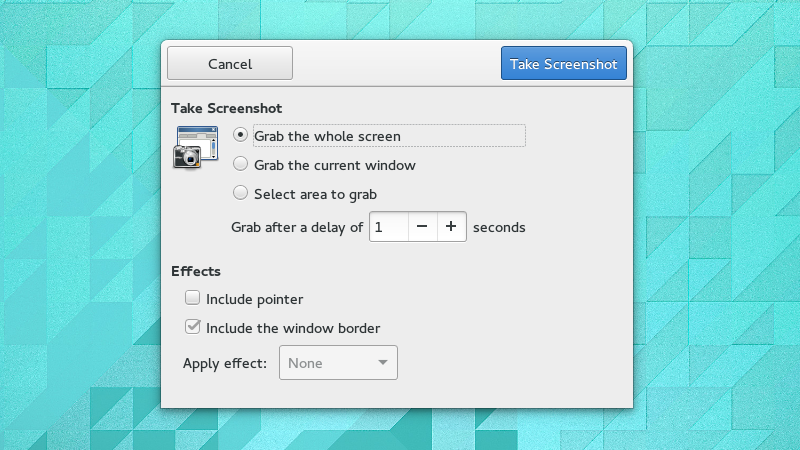Open the Apply effect dropdown arrow
This screenshot has height=450, width=800.
383,363
